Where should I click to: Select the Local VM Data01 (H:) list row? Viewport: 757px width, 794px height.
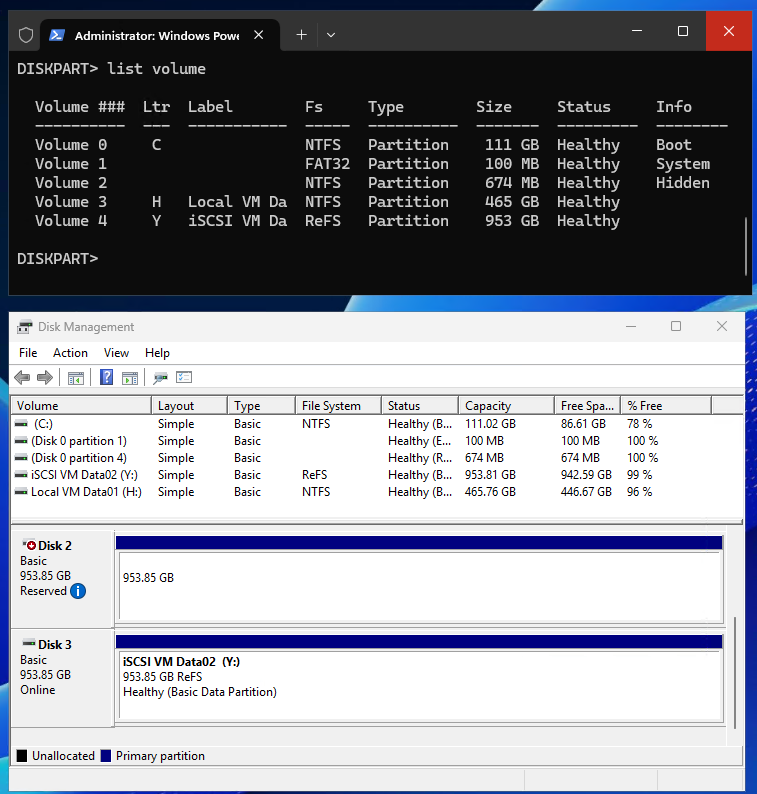pyautogui.click(x=376, y=492)
